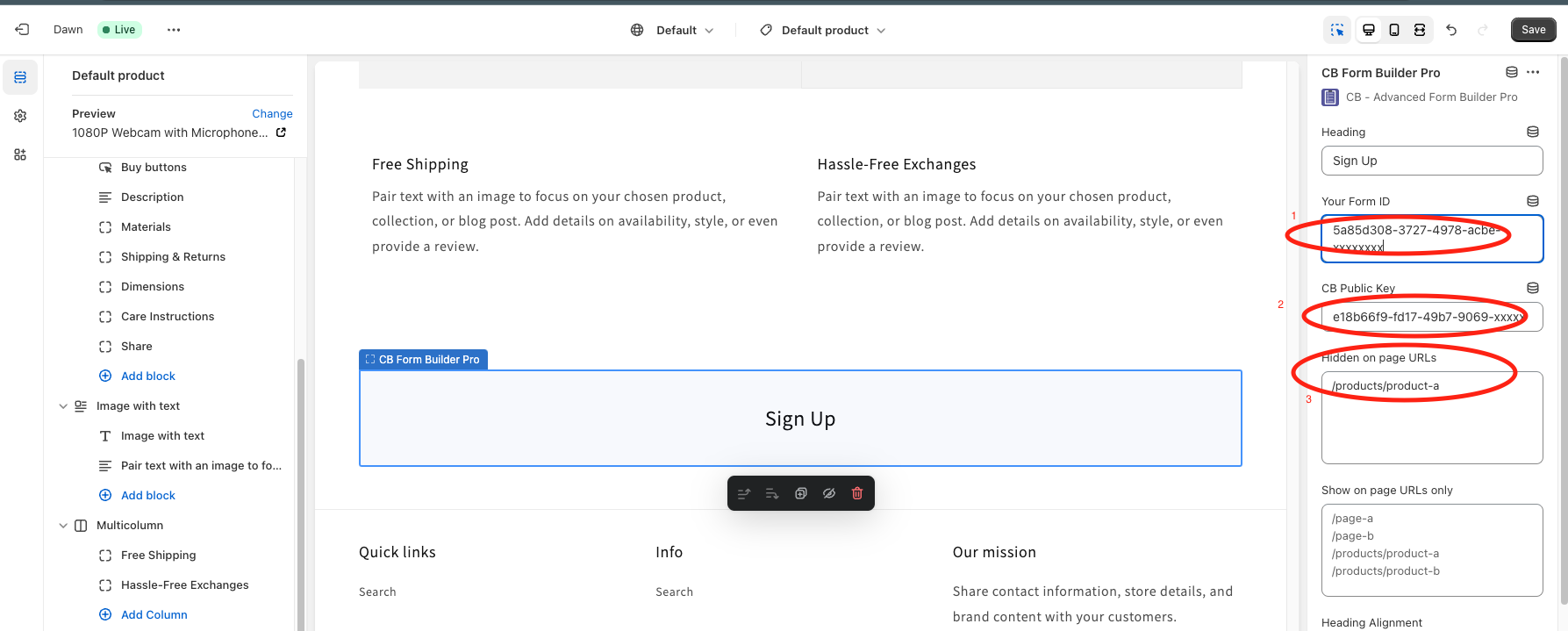
Task: Select the Care Instructions block
Action: click(168, 317)
